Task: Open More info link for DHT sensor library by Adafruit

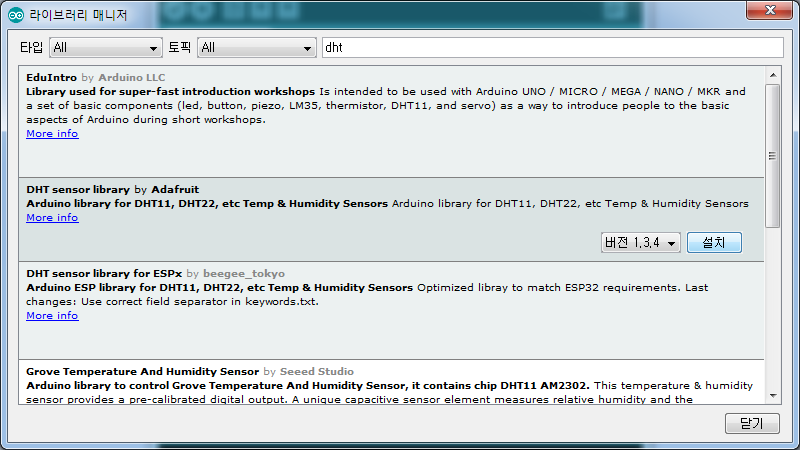Action: 52,218
